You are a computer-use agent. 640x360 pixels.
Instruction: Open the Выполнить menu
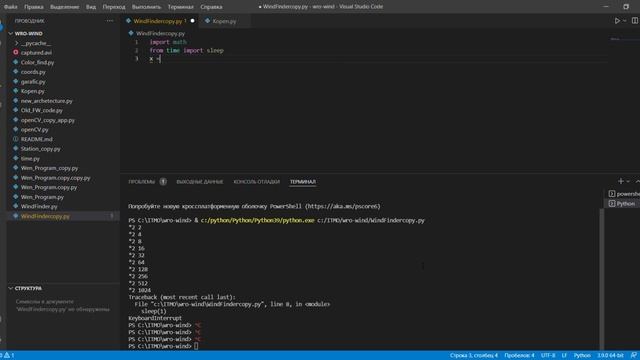147,7
